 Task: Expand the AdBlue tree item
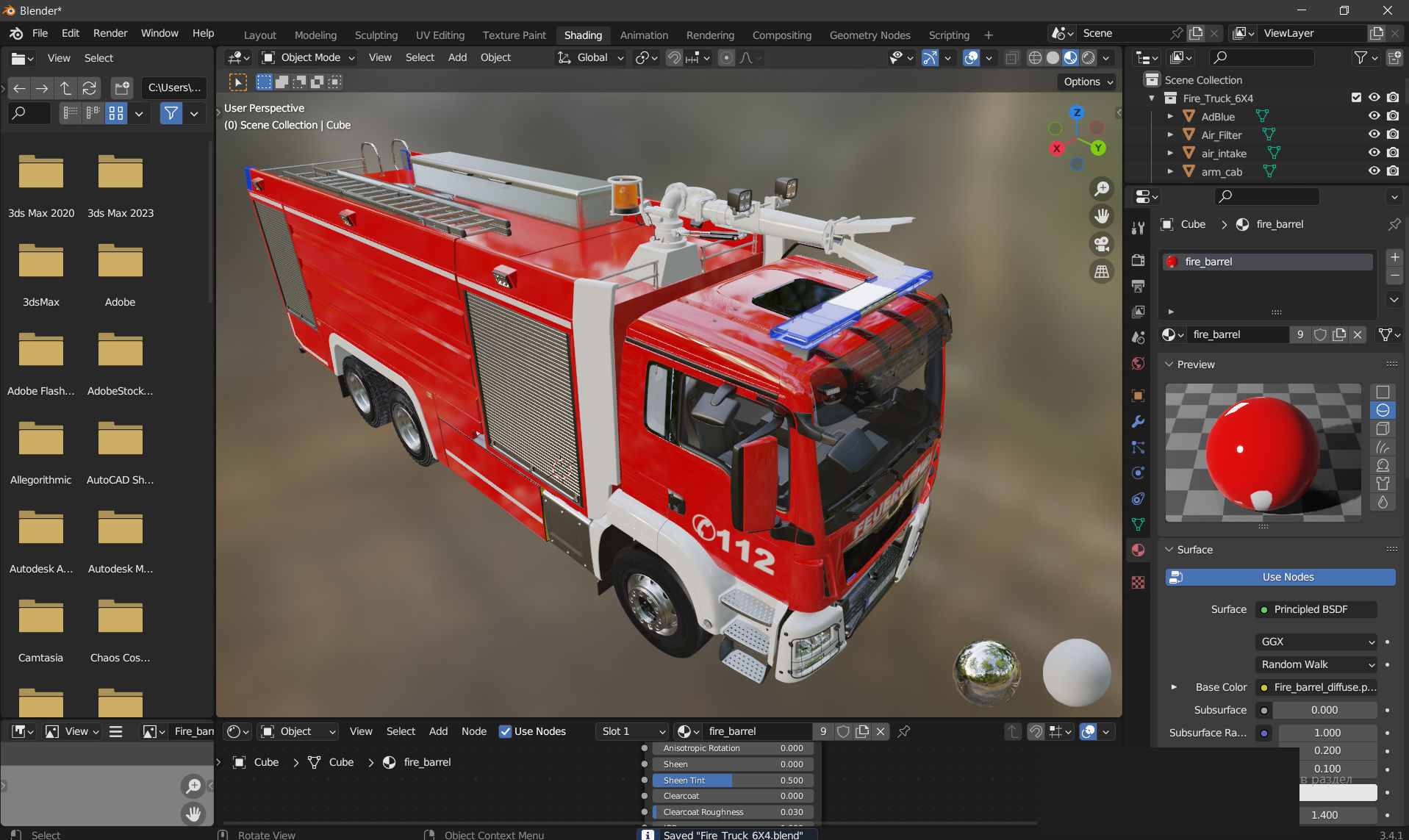(1170, 116)
